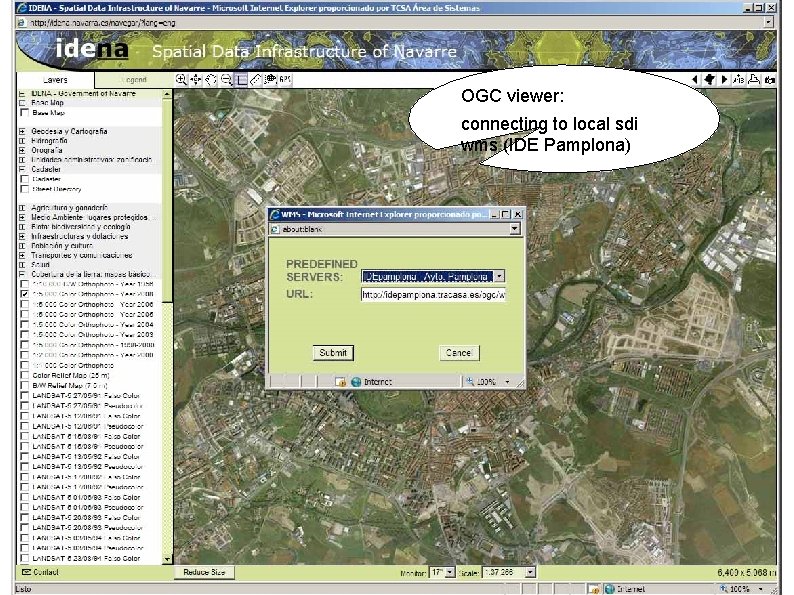Expand Transportes y comunicaciones group
Viewport: 794px width, 595px height.
(22, 255)
